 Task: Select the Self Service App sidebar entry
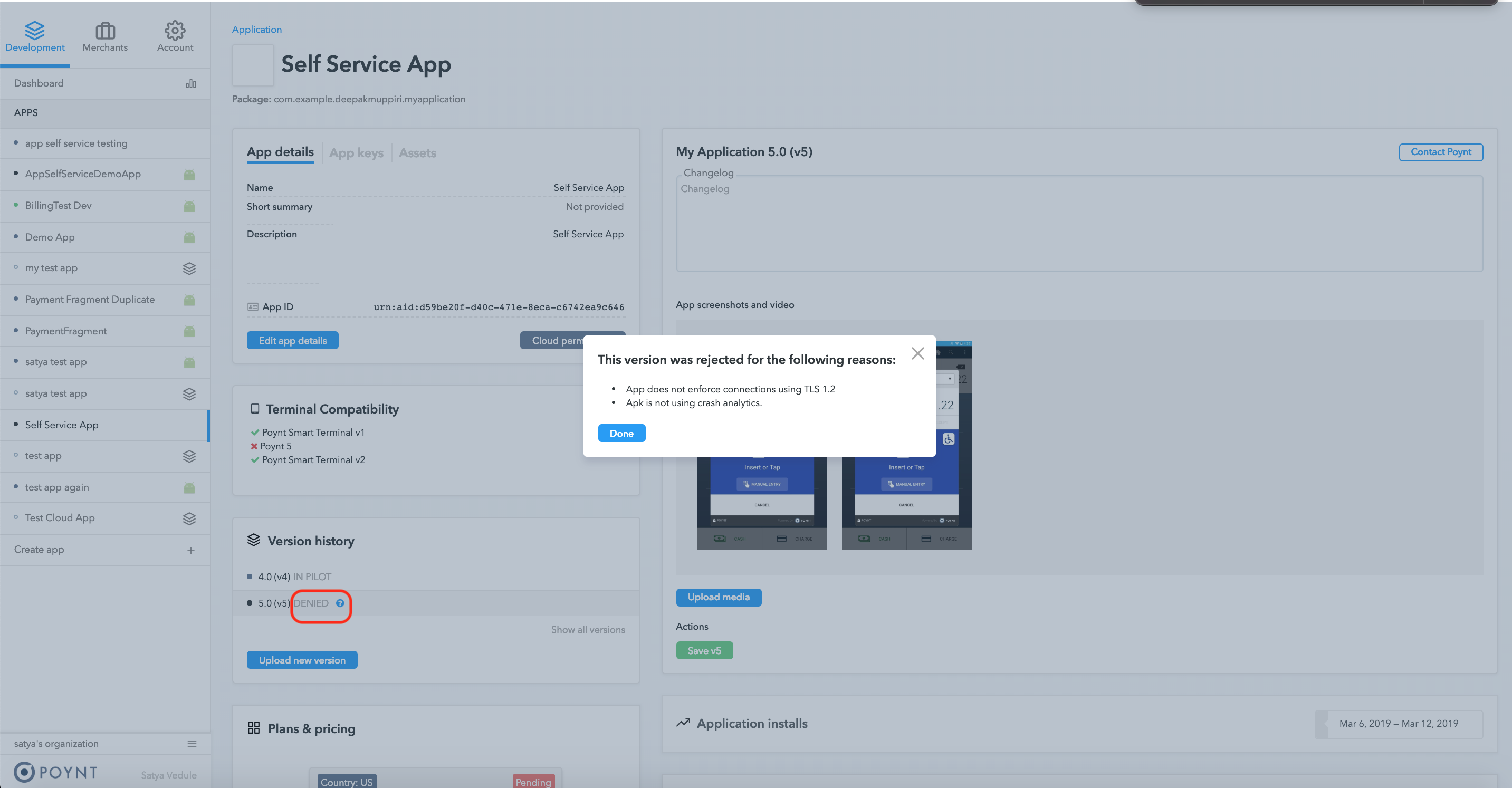105,425
